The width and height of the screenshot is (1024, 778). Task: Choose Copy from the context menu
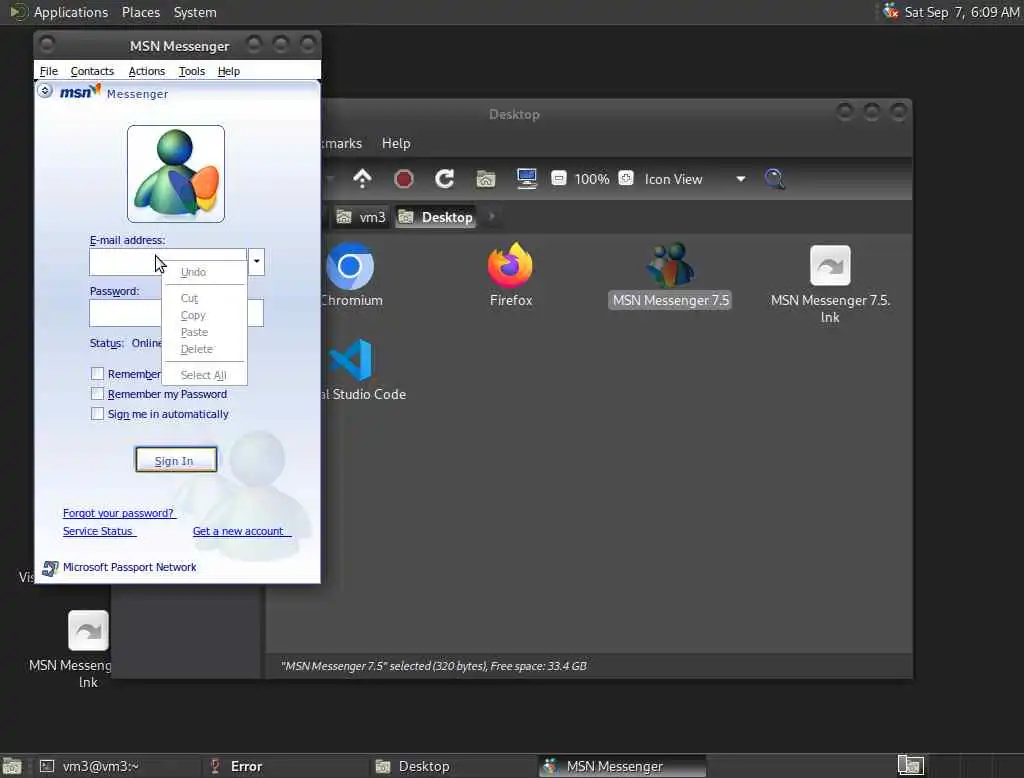204,315
